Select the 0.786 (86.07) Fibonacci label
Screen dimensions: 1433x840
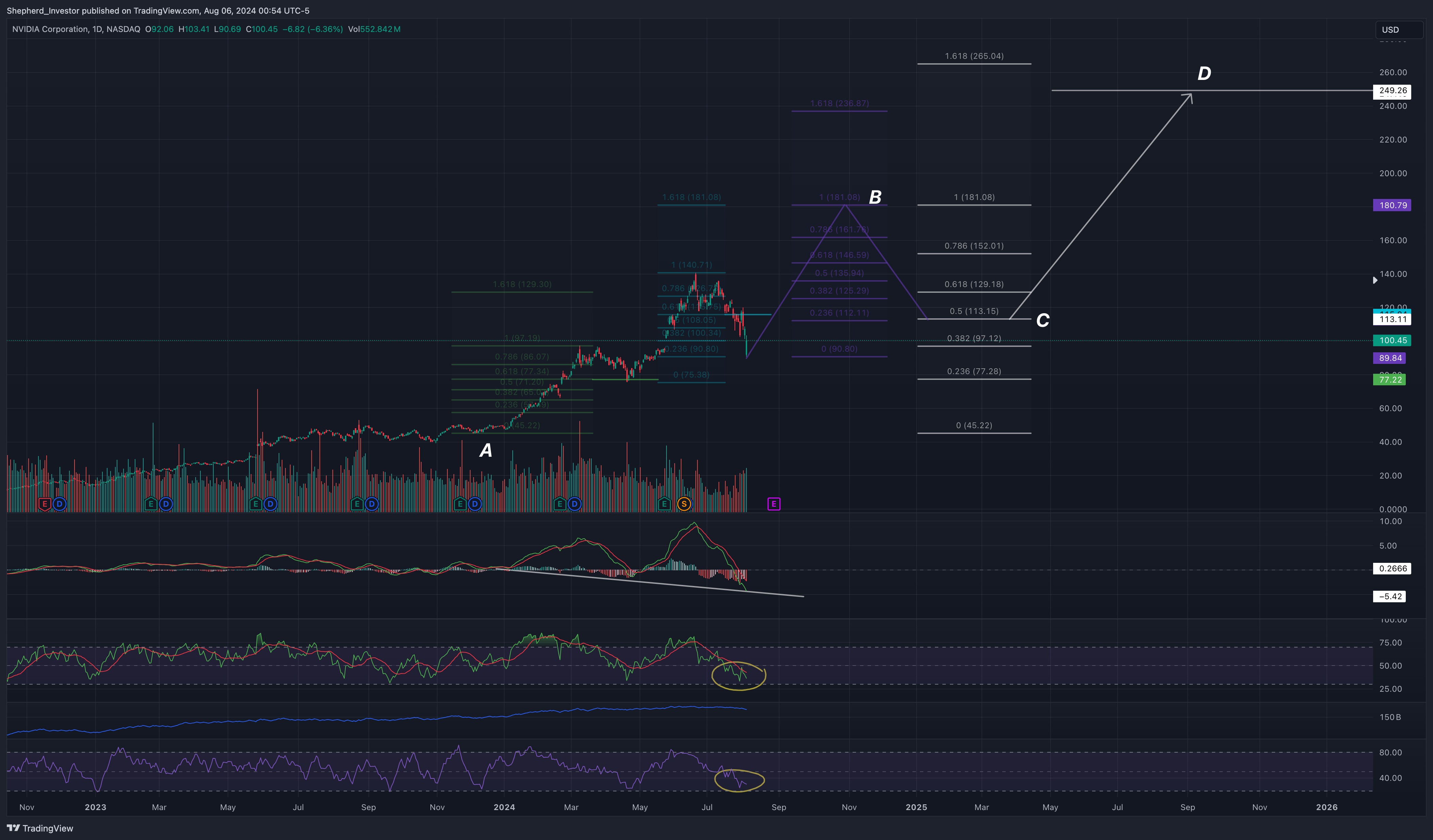tap(522, 357)
